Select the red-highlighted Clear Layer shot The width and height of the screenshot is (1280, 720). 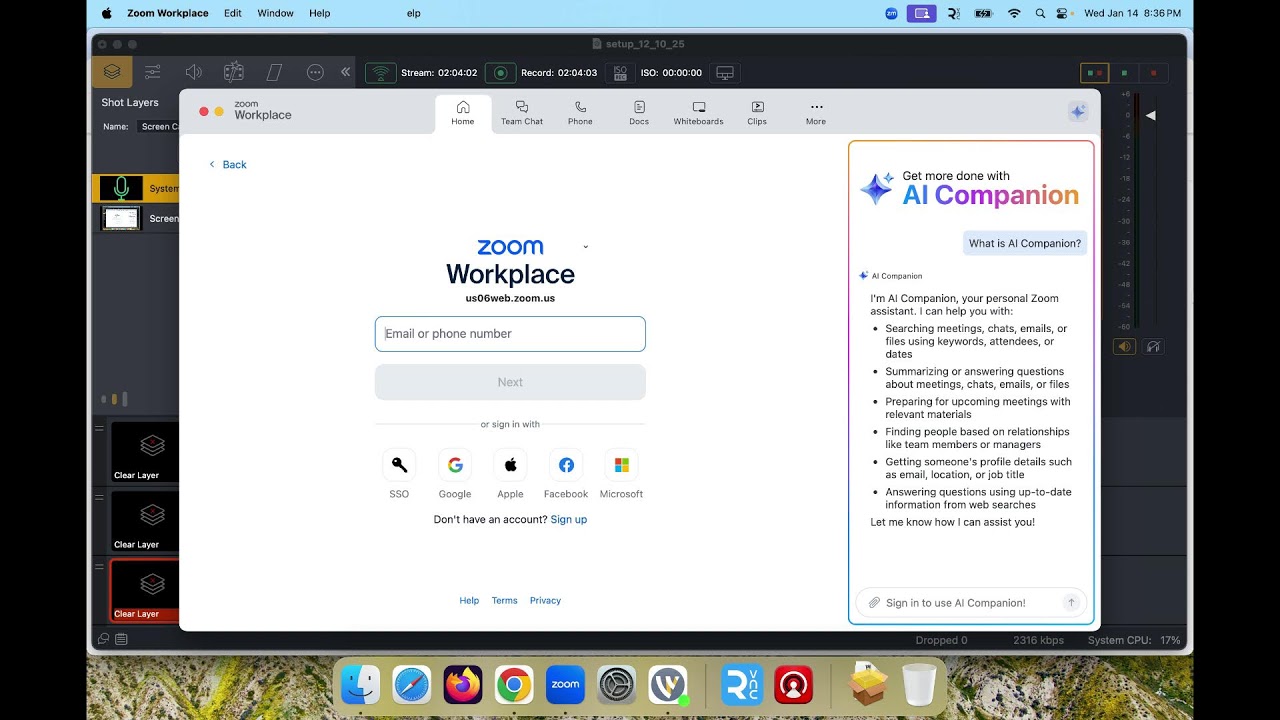(x=144, y=591)
